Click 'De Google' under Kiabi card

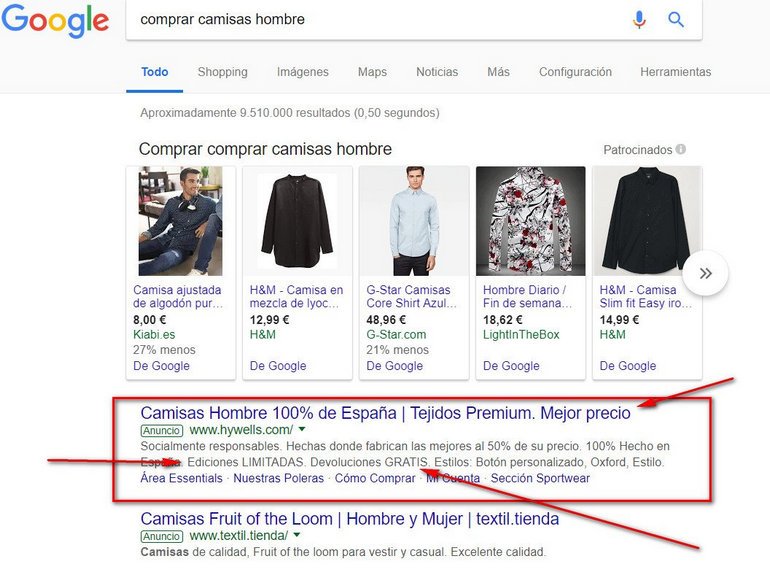[x=161, y=366]
